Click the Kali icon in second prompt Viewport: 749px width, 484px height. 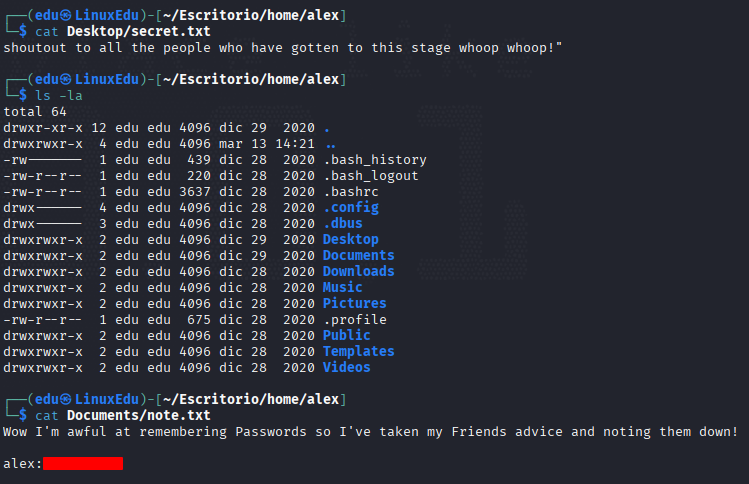pyautogui.click(x=66, y=79)
